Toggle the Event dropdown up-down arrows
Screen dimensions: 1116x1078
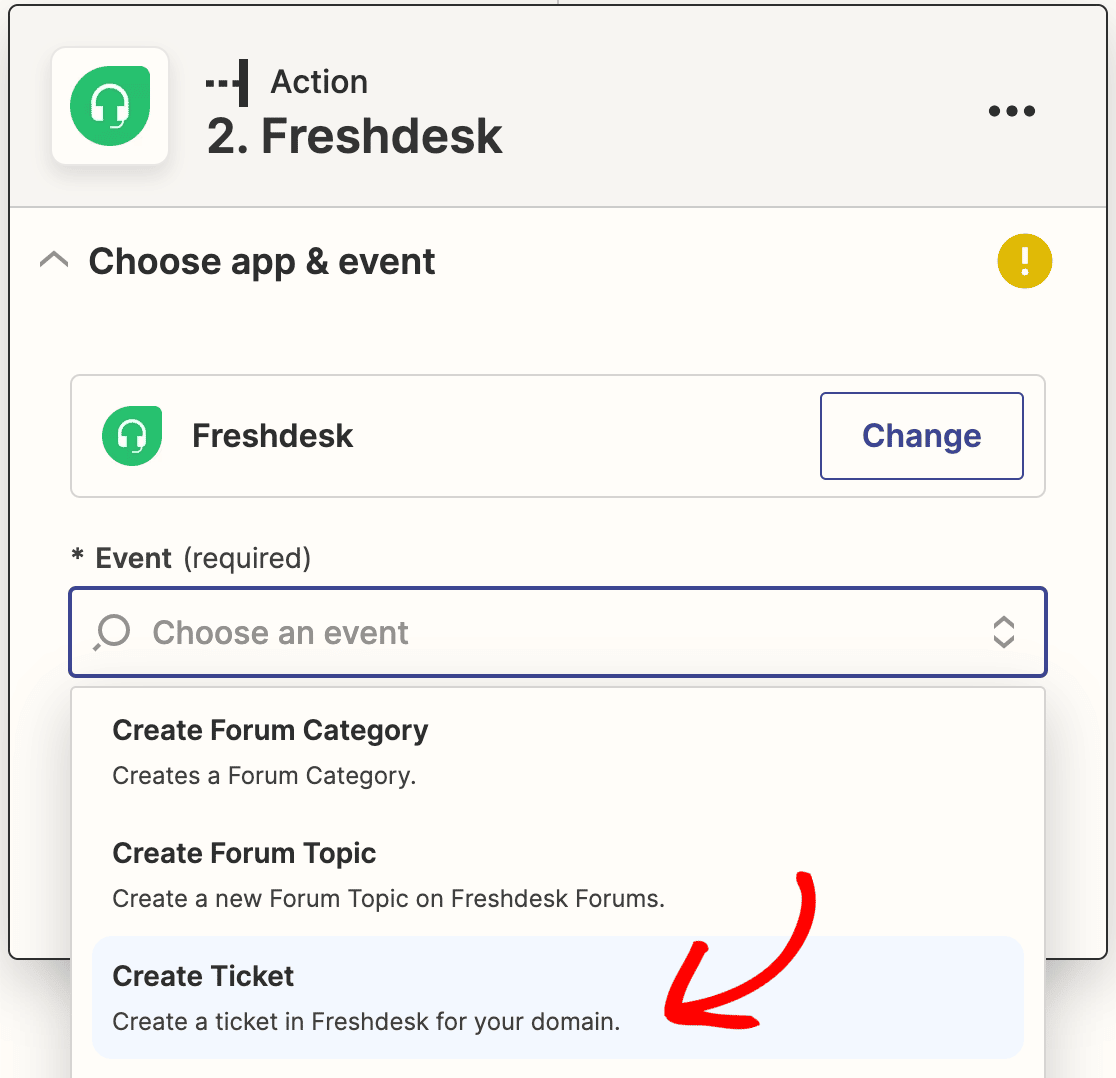coord(1004,632)
